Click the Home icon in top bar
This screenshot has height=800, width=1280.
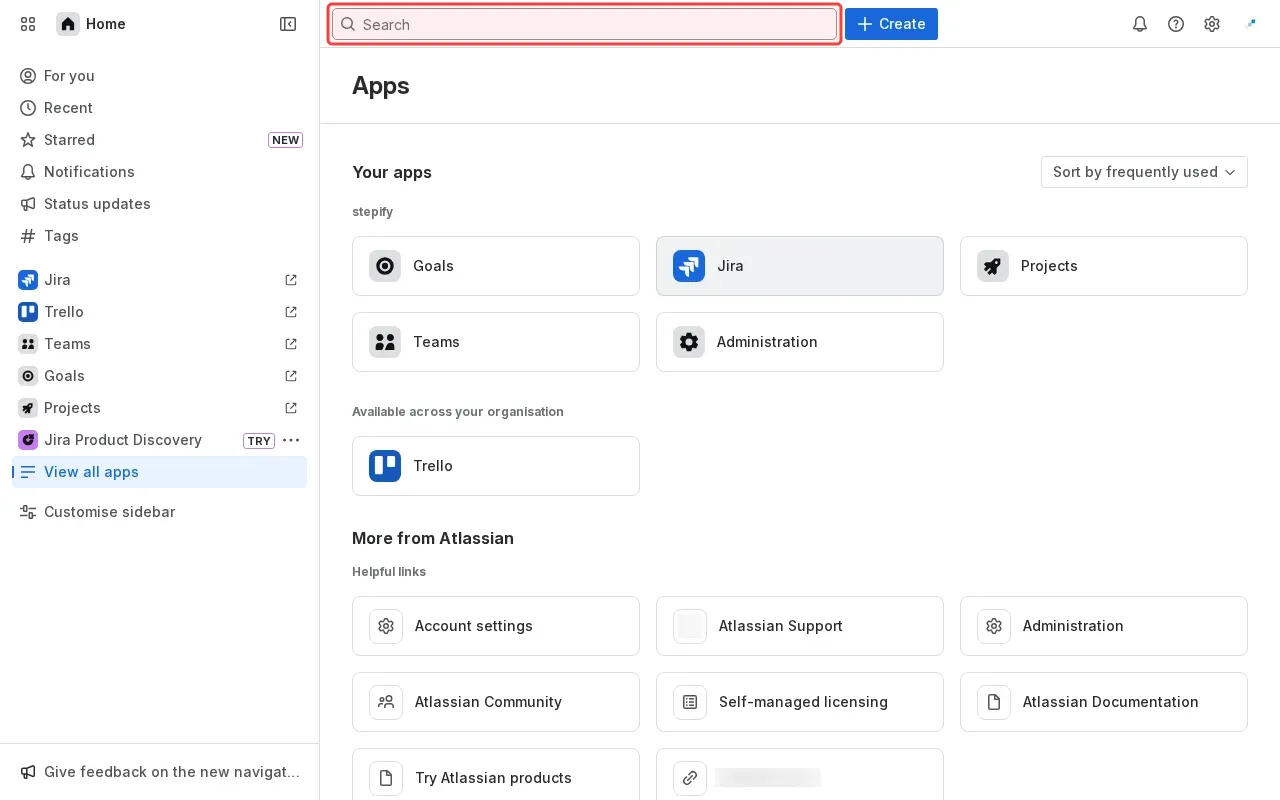click(x=67, y=24)
